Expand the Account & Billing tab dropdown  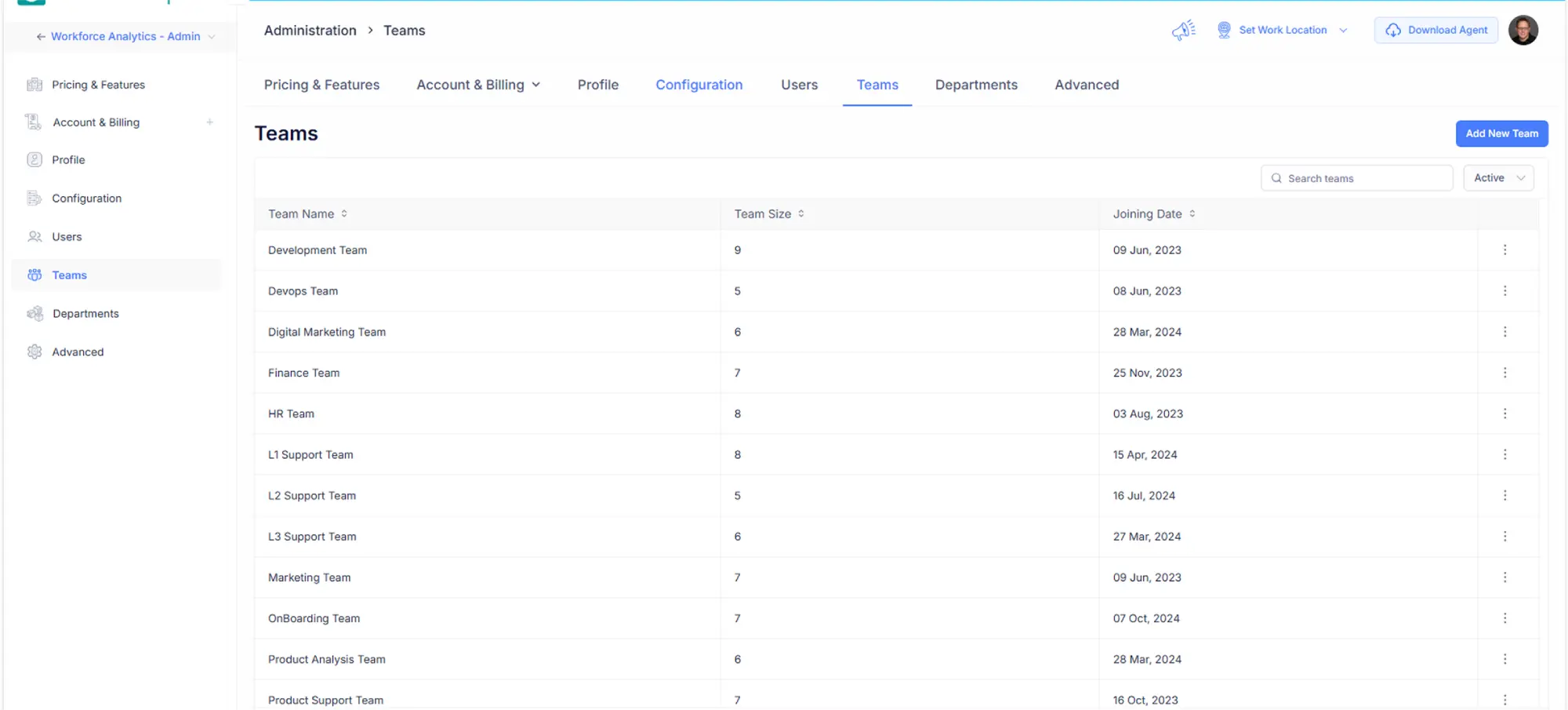tap(536, 85)
